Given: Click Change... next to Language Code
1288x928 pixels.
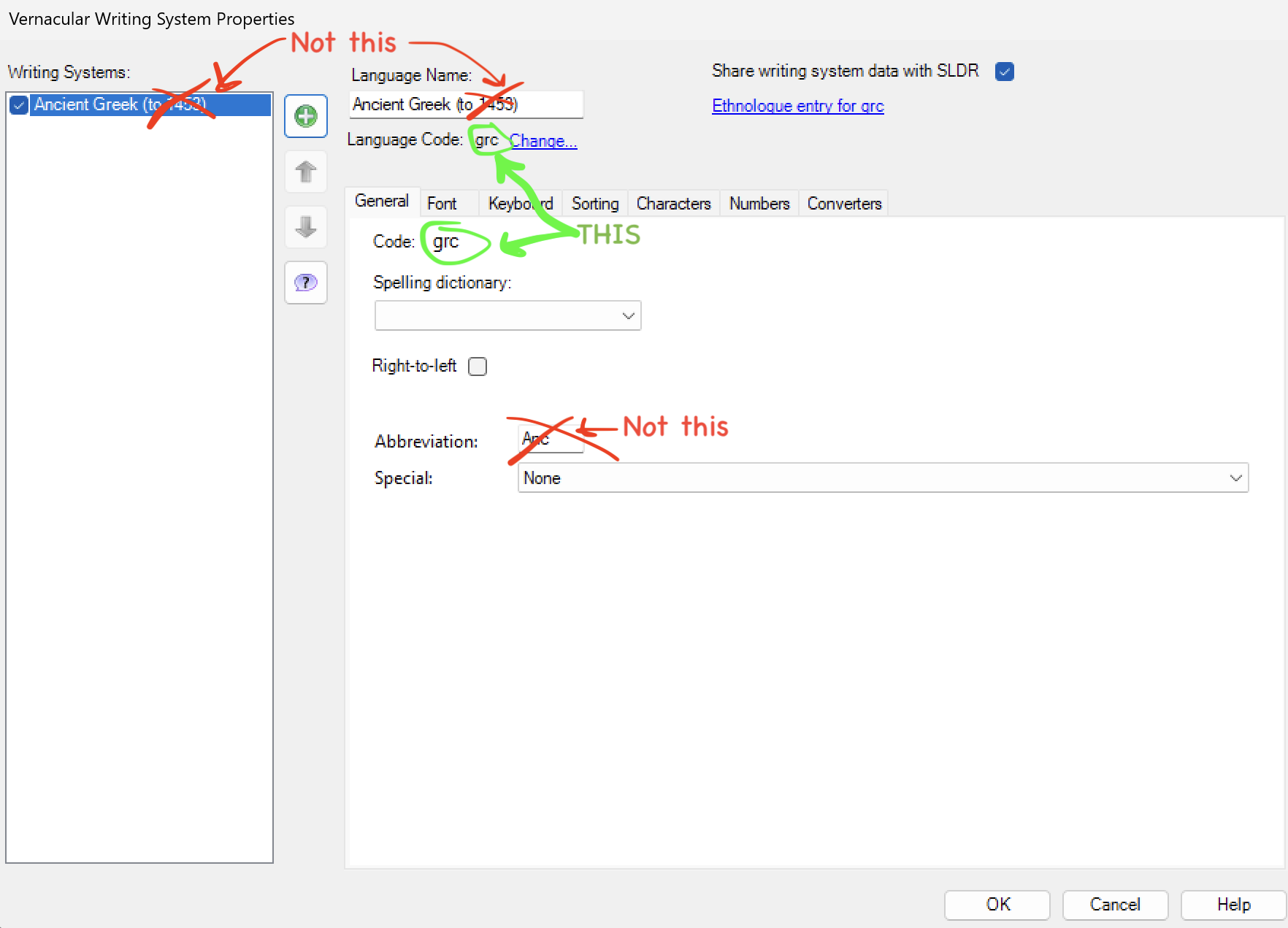Looking at the screenshot, I should point(543,140).
